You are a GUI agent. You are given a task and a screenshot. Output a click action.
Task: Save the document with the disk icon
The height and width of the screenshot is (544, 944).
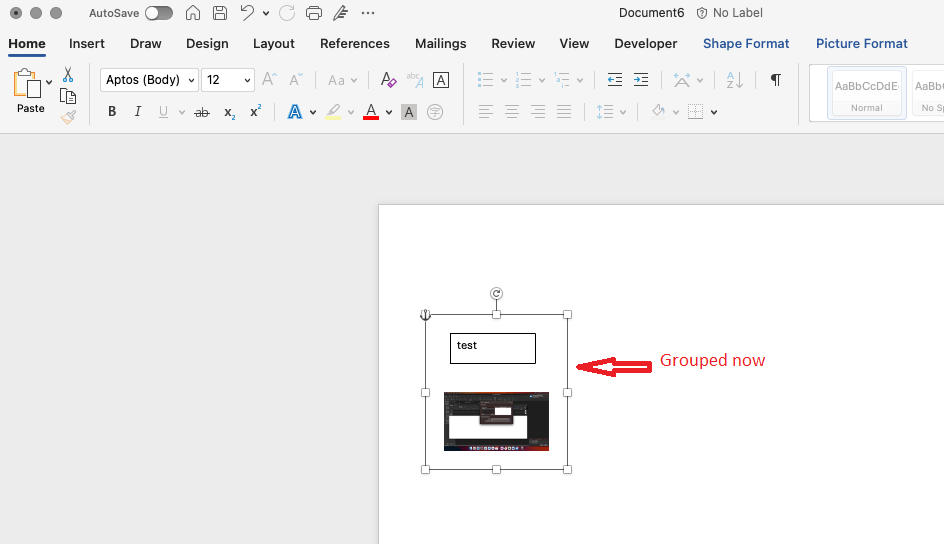pos(220,13)
